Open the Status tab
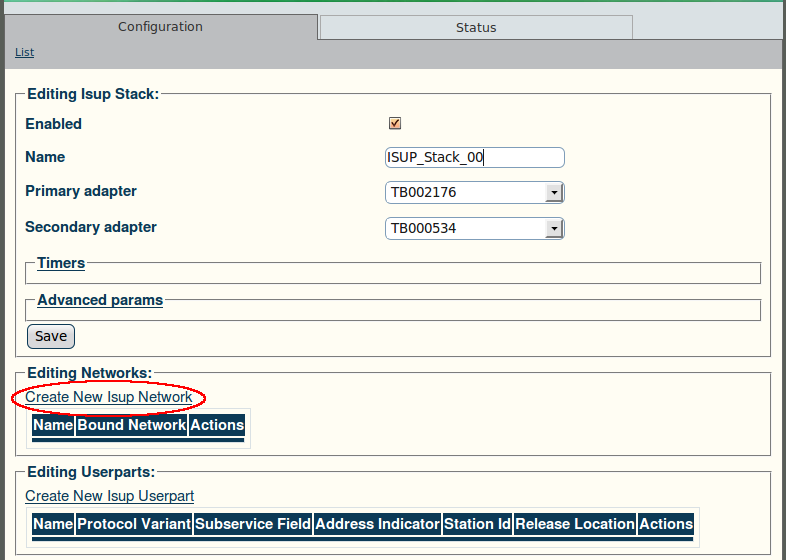Viewport: 786px width, 560px height. click(476, 28)
